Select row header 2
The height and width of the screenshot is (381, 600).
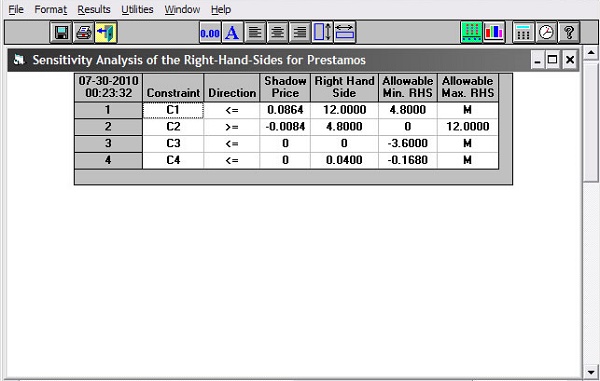pos(108,127)
